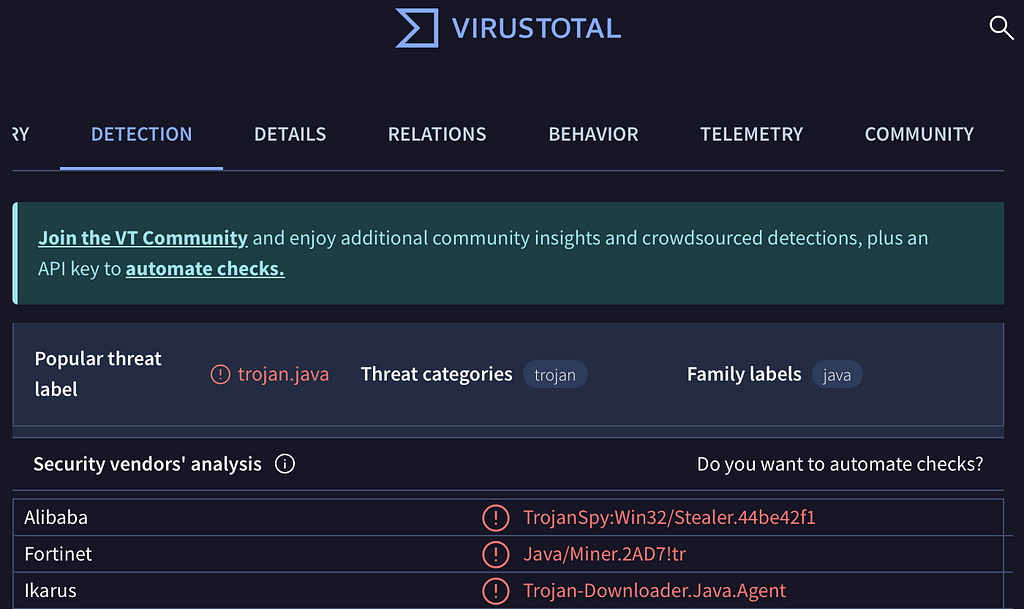Image resolution: width=1024 pixels, height=609 pixels.
Task: Click the Family labels label
Action: 744,374
